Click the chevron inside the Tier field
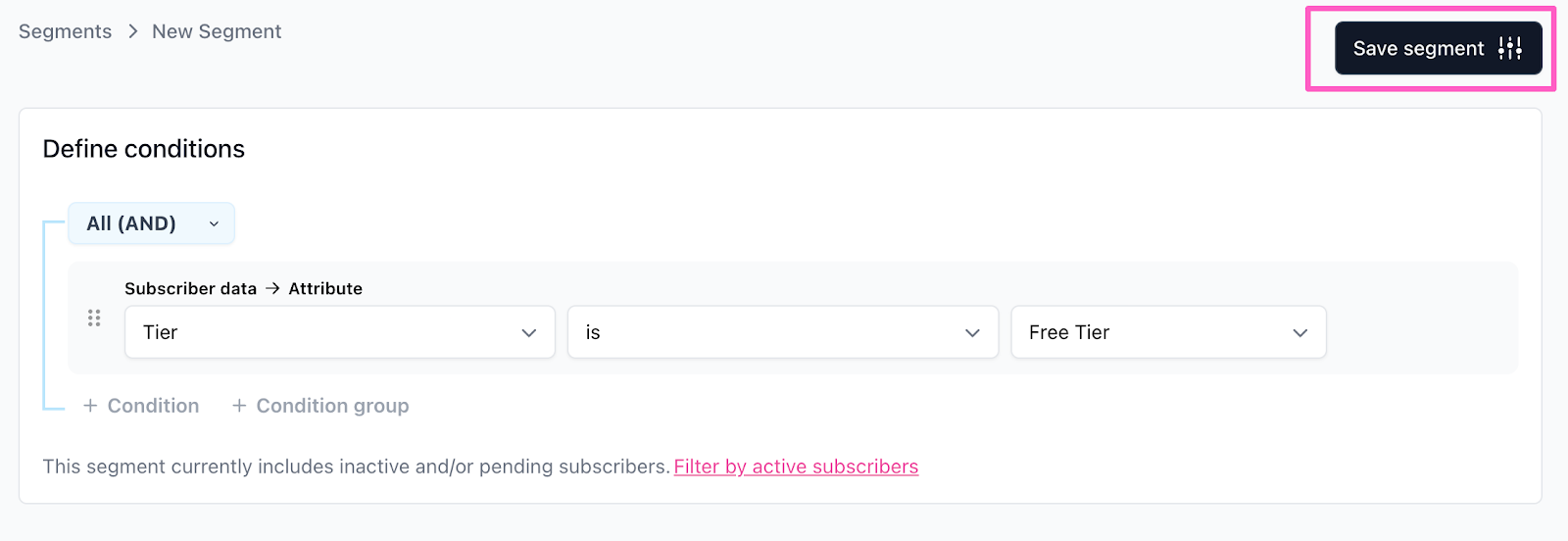 529,332
